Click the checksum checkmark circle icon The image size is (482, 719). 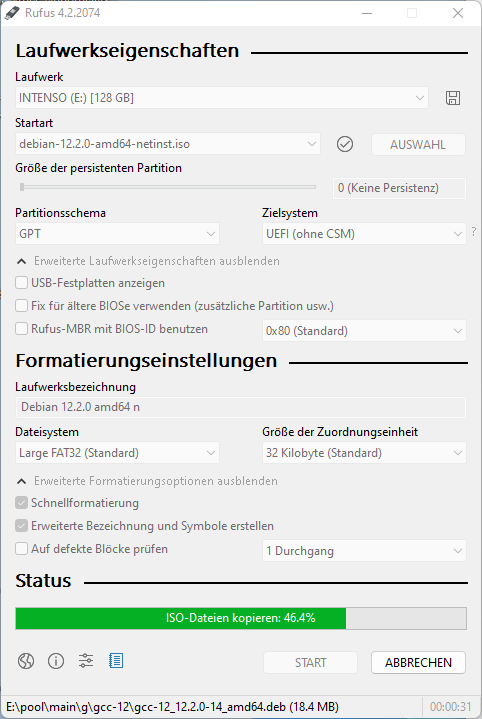coord(345,144)
